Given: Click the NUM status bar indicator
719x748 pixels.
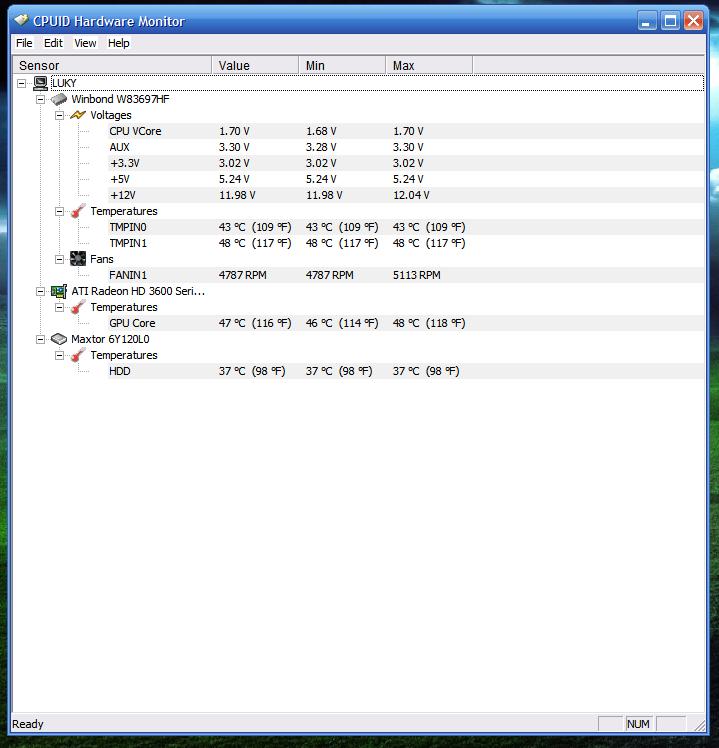Looking at the screenshot, I should tap(638, 724).
